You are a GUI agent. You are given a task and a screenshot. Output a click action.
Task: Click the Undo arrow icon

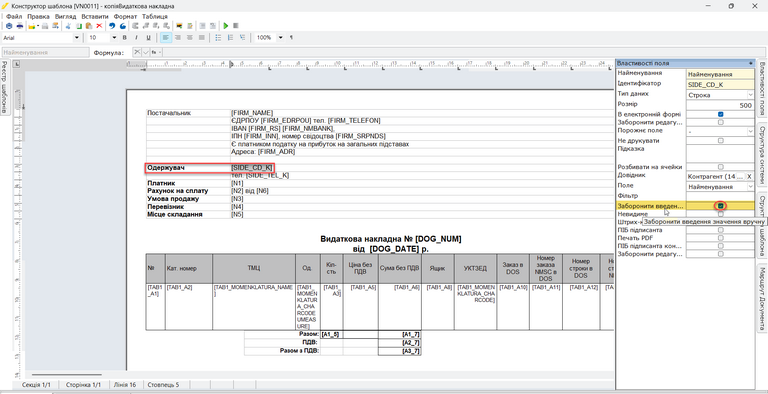point(112,25)
